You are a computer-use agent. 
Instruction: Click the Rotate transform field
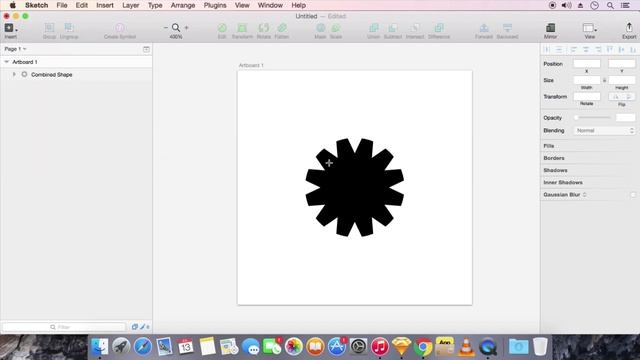[587, 97]
